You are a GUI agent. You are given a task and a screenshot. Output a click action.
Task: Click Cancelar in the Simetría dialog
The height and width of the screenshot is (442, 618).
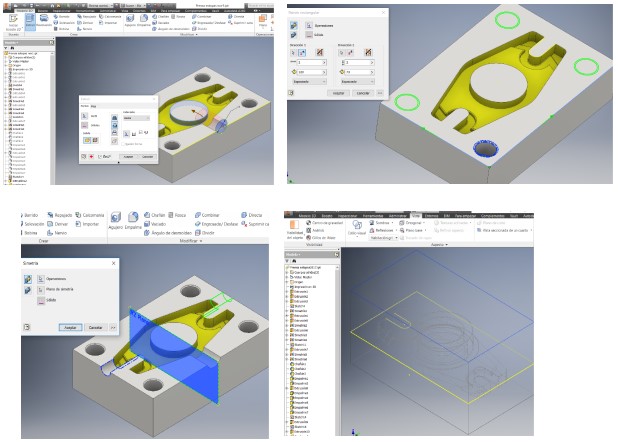coord(95,327)
